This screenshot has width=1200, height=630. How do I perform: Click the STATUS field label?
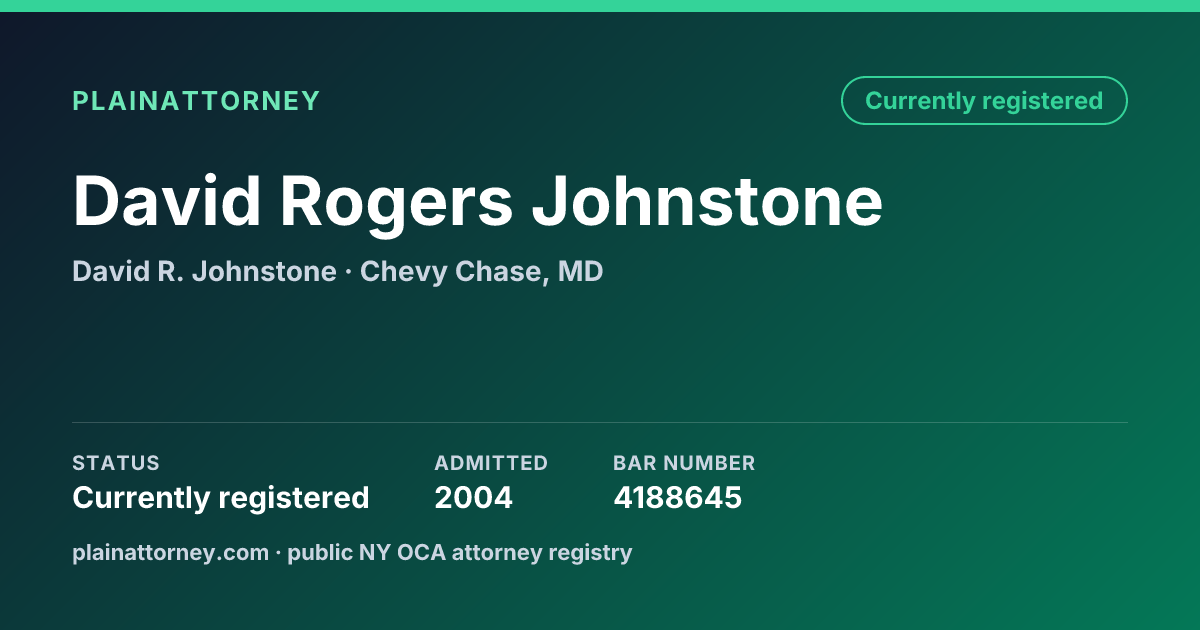(x=116, y=463)
